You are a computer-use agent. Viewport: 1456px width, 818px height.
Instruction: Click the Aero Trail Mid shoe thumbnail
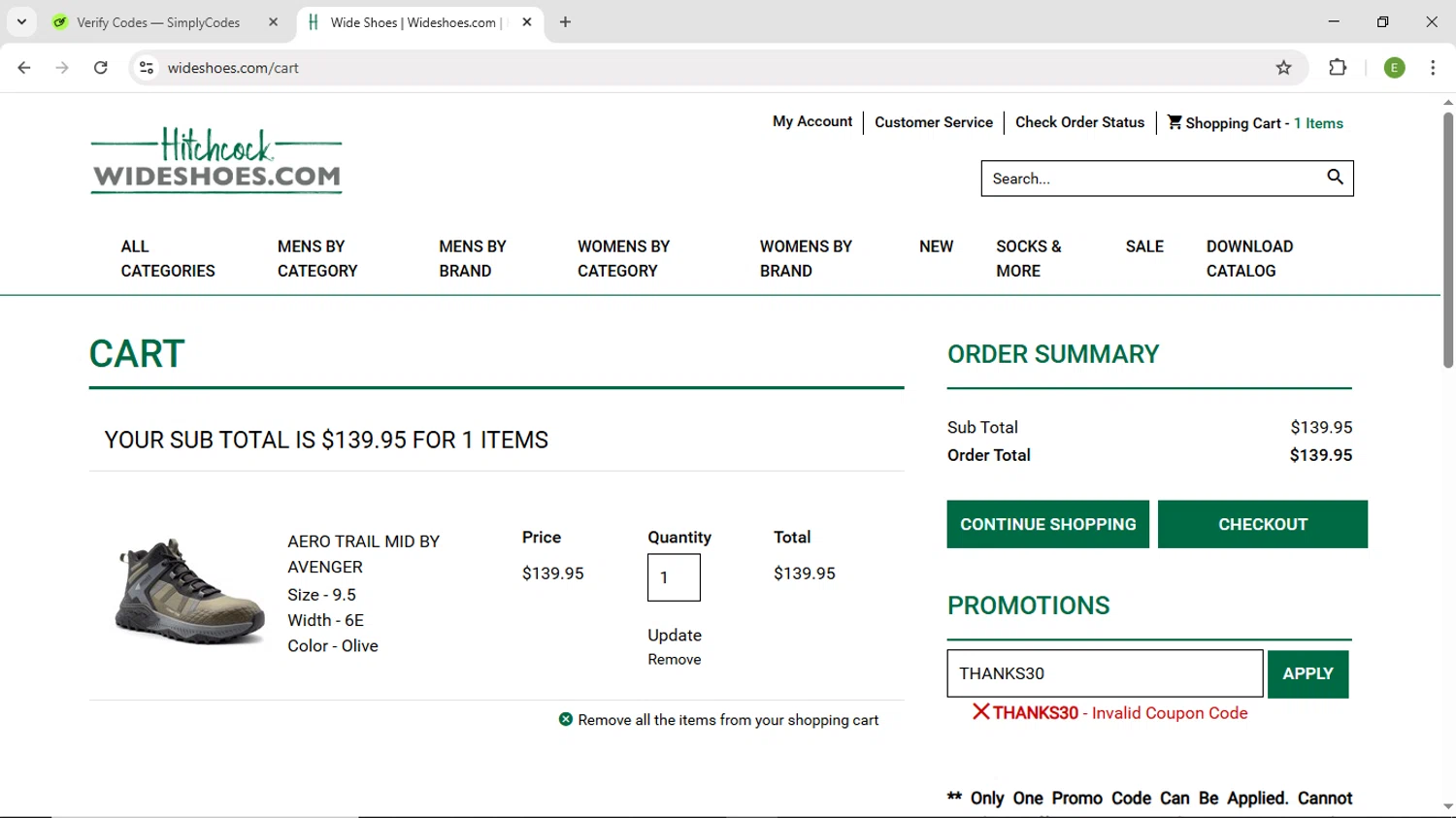click(190, 591)
